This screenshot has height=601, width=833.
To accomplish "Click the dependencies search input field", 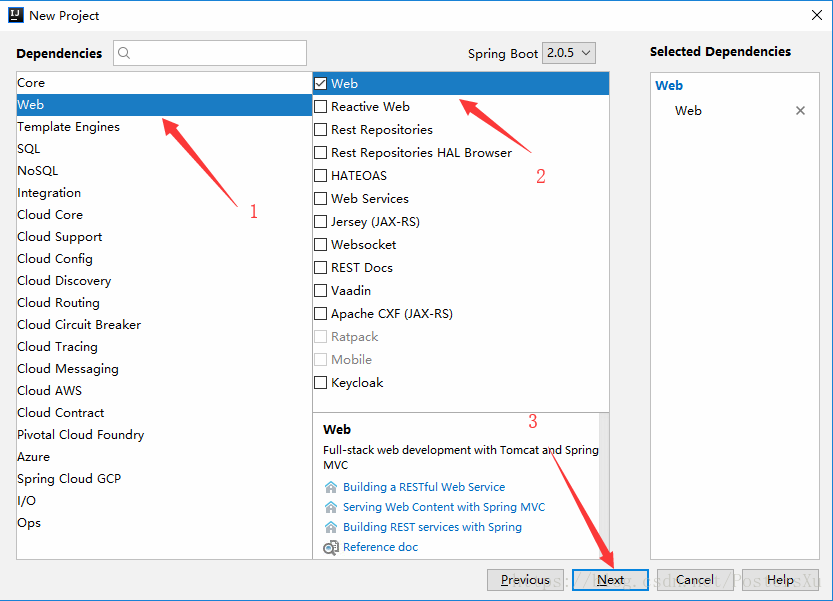I will point(210,53).
